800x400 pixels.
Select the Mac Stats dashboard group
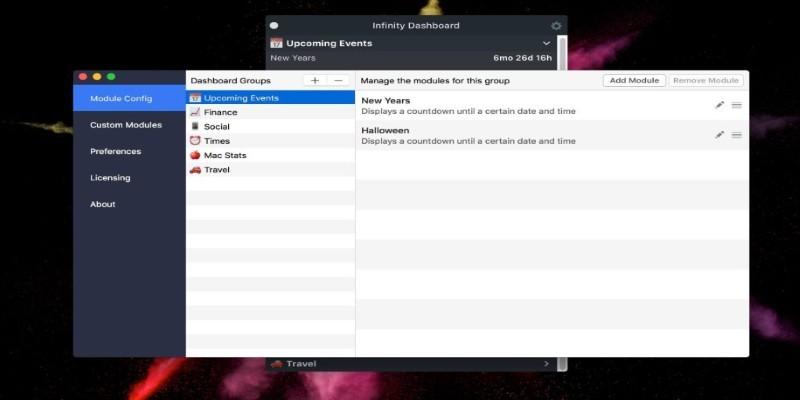click(225, 155)
